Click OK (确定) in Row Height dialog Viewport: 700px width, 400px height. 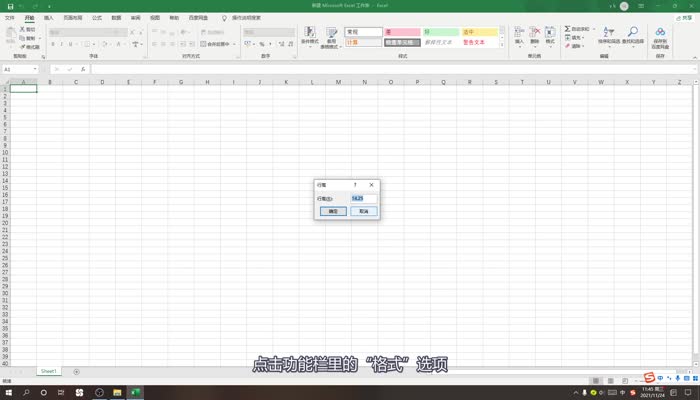click(x=333, y=211)
